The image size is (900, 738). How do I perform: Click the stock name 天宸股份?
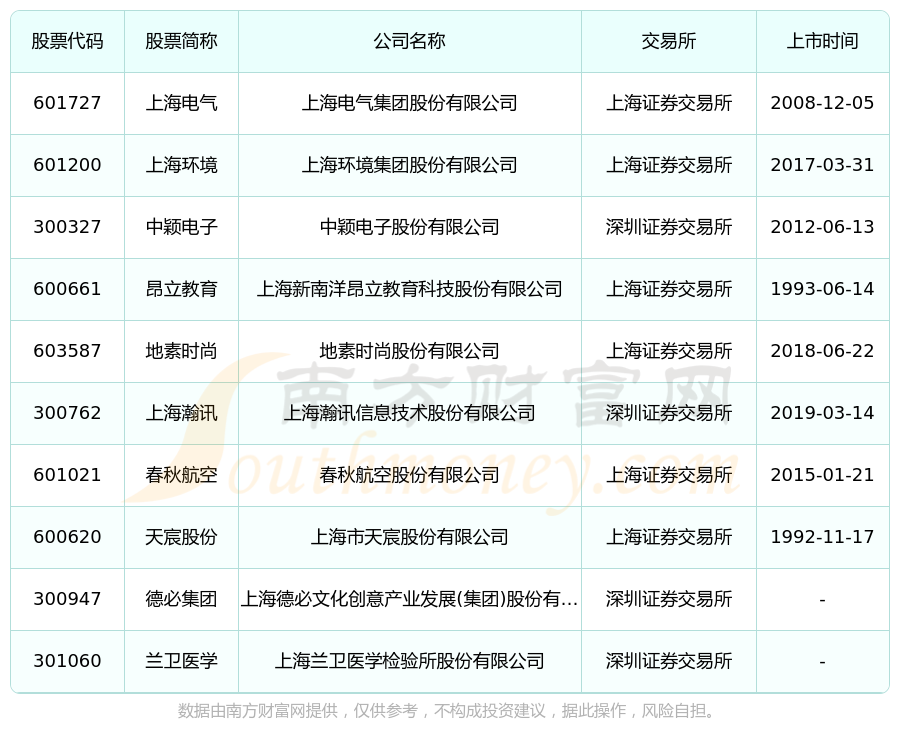(181, 537)
